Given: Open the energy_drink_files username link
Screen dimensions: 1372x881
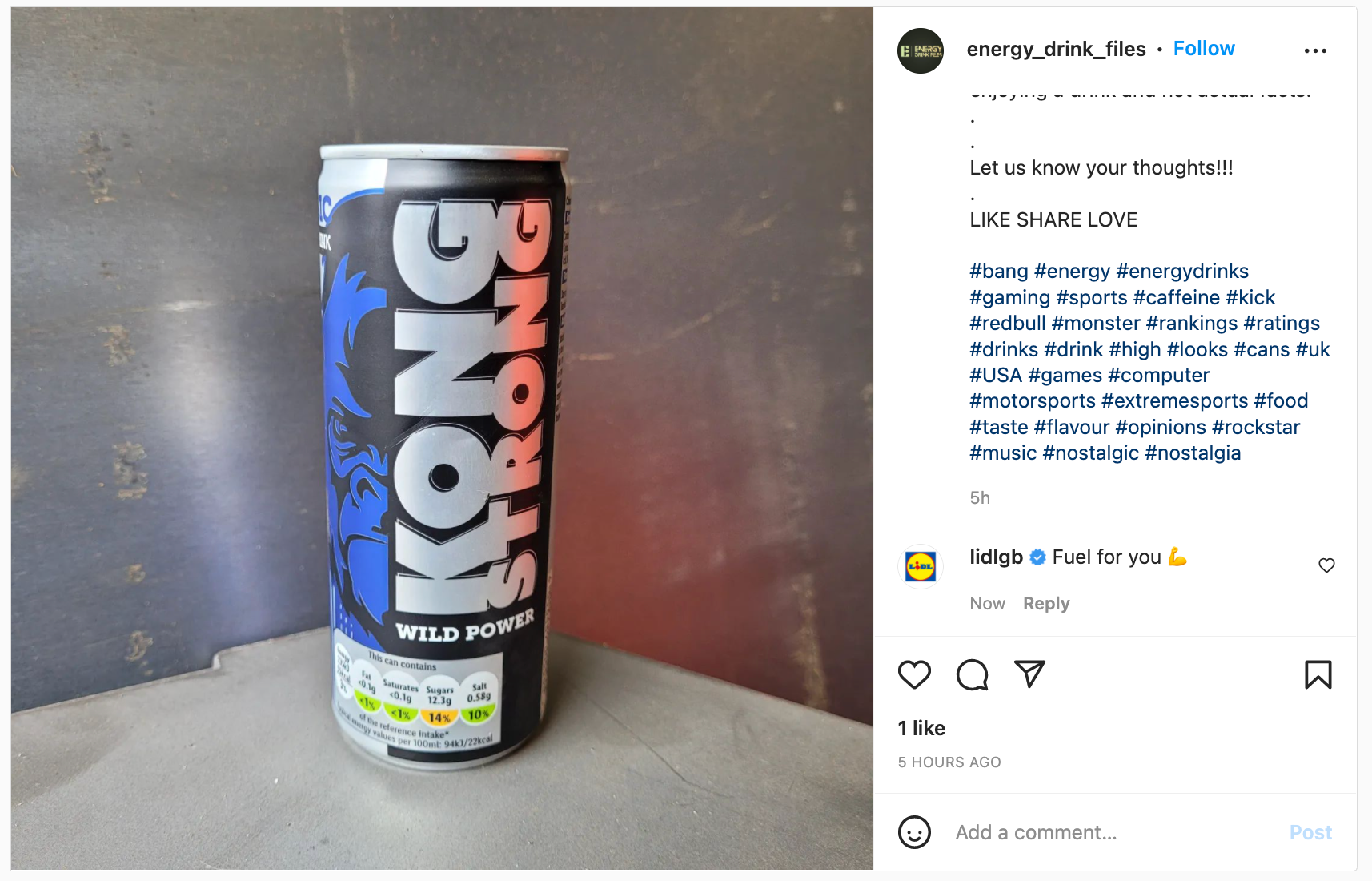Looking at the screenshot, I should pyautogui.click(x=1056, y=49).
